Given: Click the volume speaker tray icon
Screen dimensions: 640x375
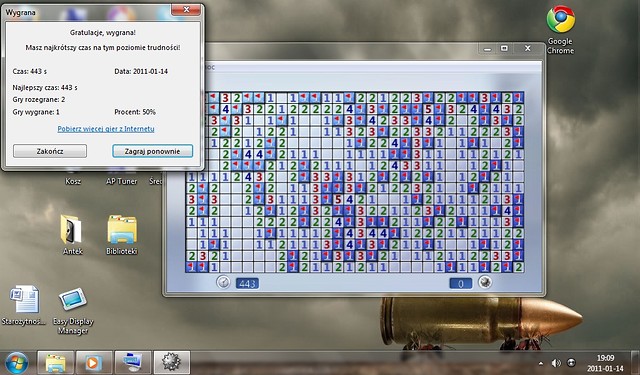Looking at the screenshot, I should [556, 363].
